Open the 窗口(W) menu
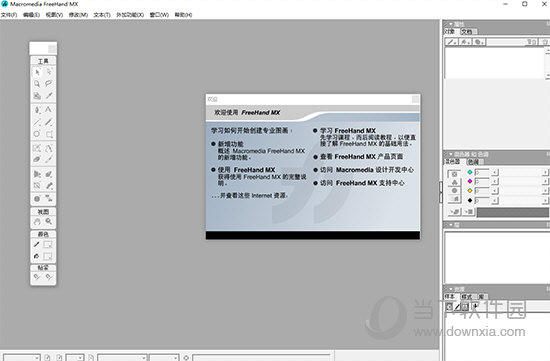This screenshot has width=550, height=361. (x=159, y=15)
